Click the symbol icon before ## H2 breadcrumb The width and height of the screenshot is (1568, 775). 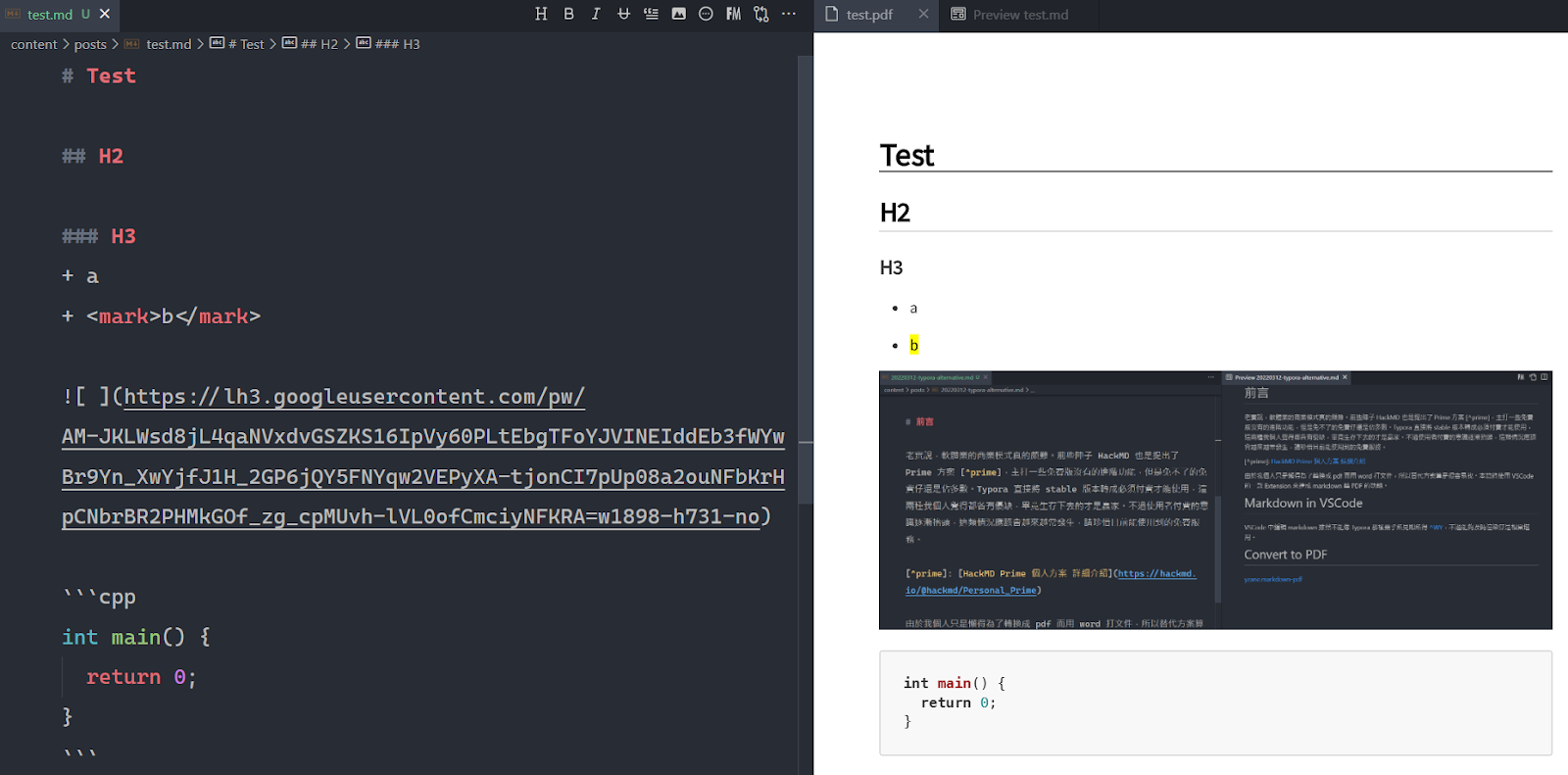[x=289, y=43]
